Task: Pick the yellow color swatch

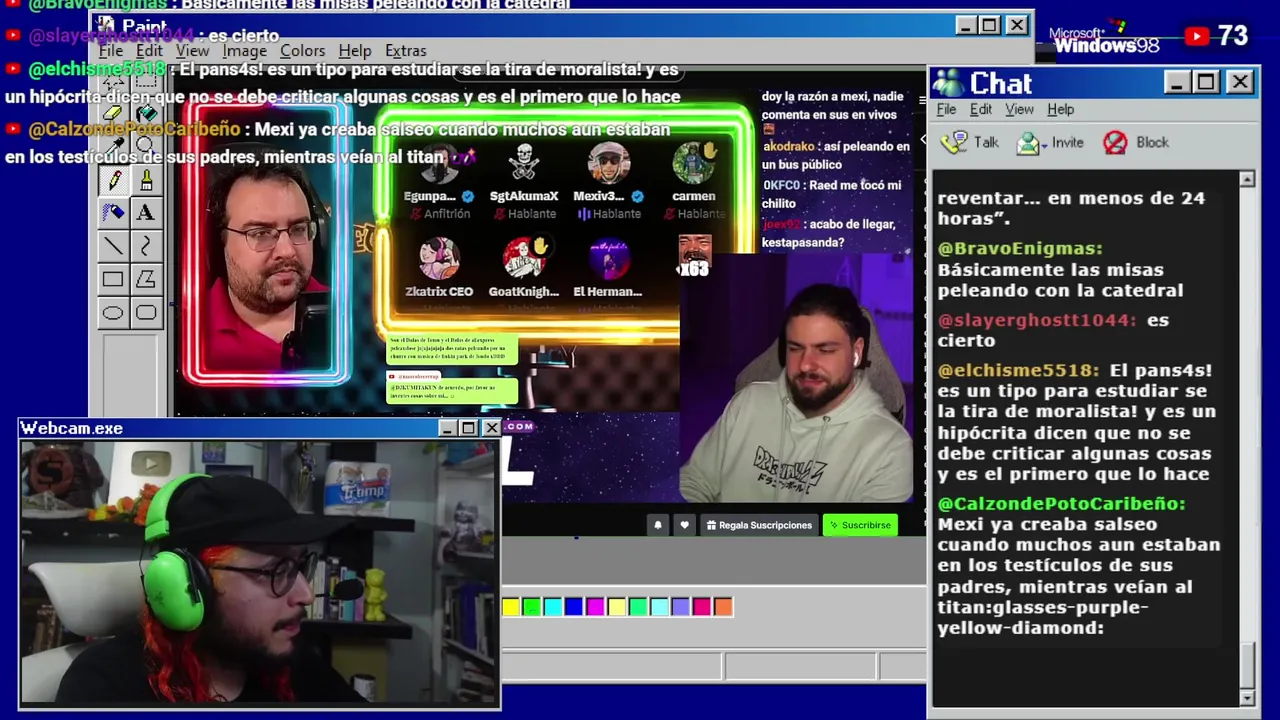Action: tap(511, 607)
